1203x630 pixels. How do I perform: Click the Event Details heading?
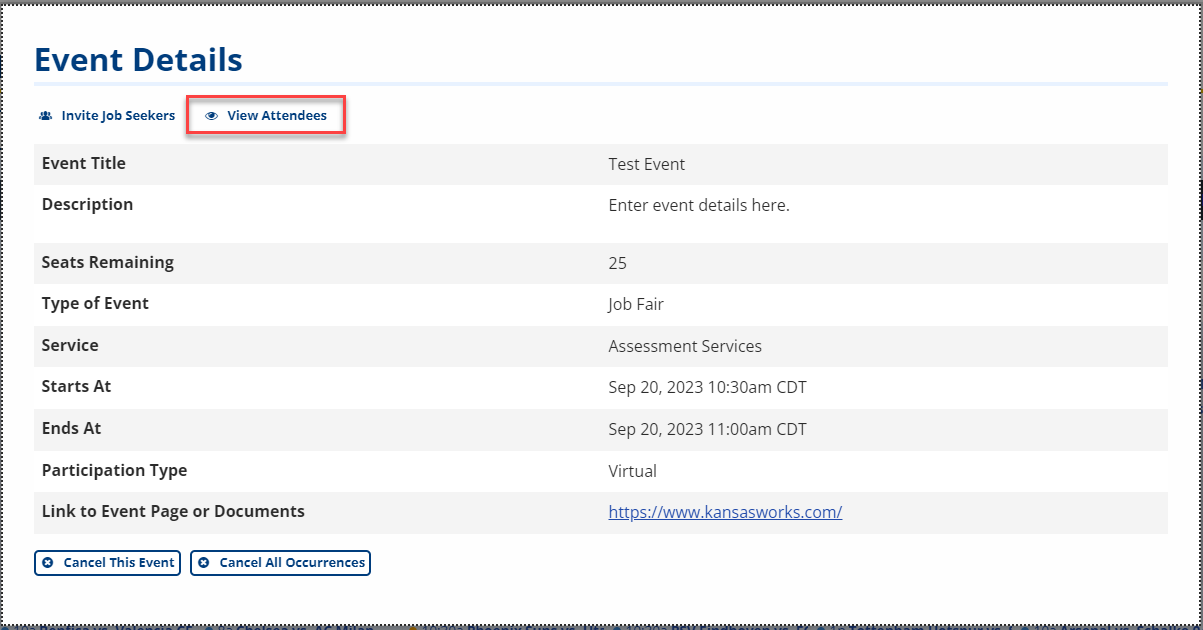click(x=138, y=60)
